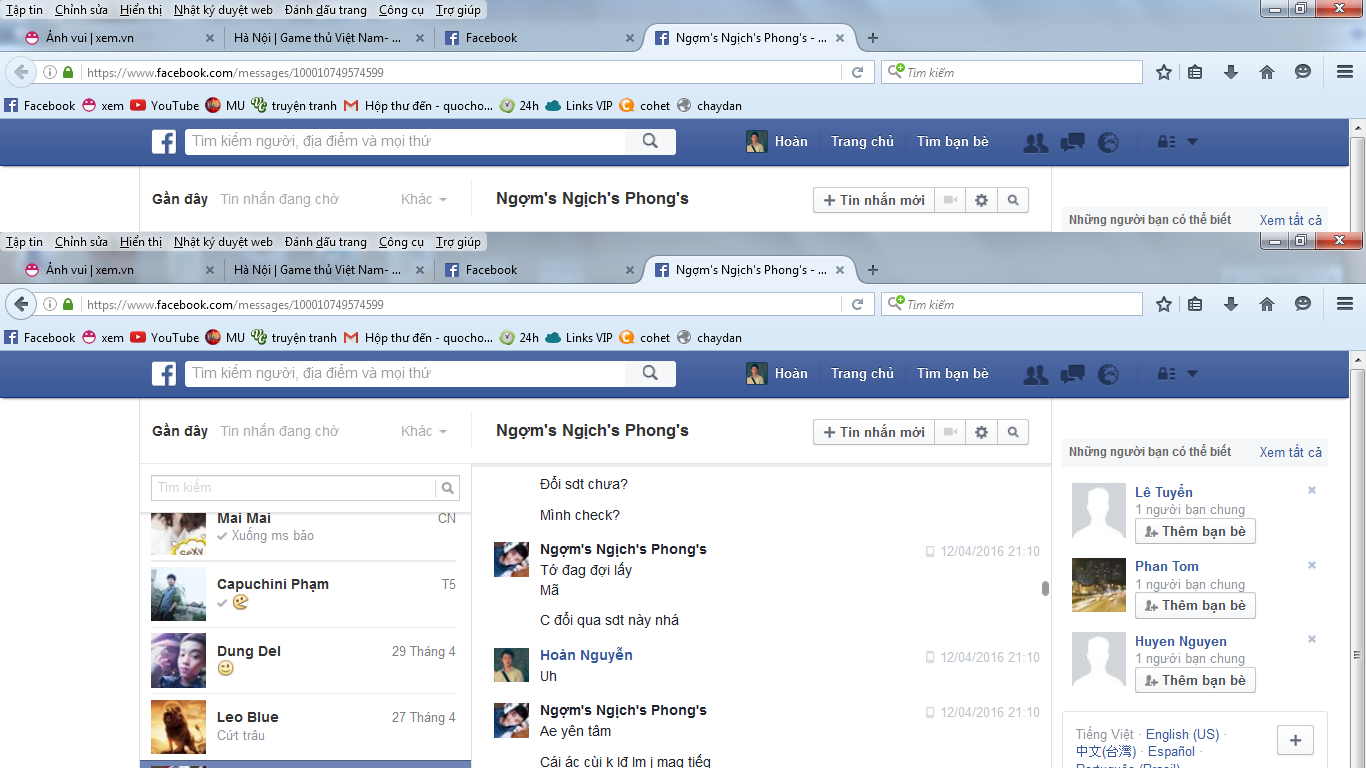The width and height of the screenshot is (1366, 768).
Task: Click the Home icon in the lower window toolbar
Action: click(1267, 304)
